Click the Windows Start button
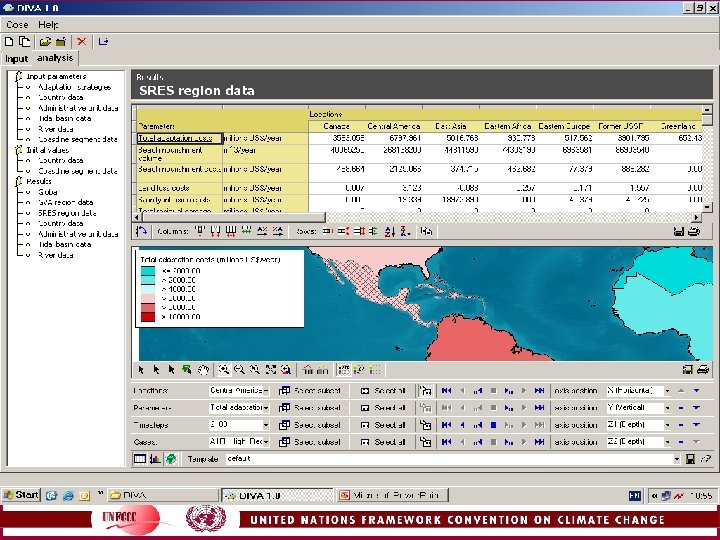This screenshot has height=540, width=720. click(x=20, y=495)
